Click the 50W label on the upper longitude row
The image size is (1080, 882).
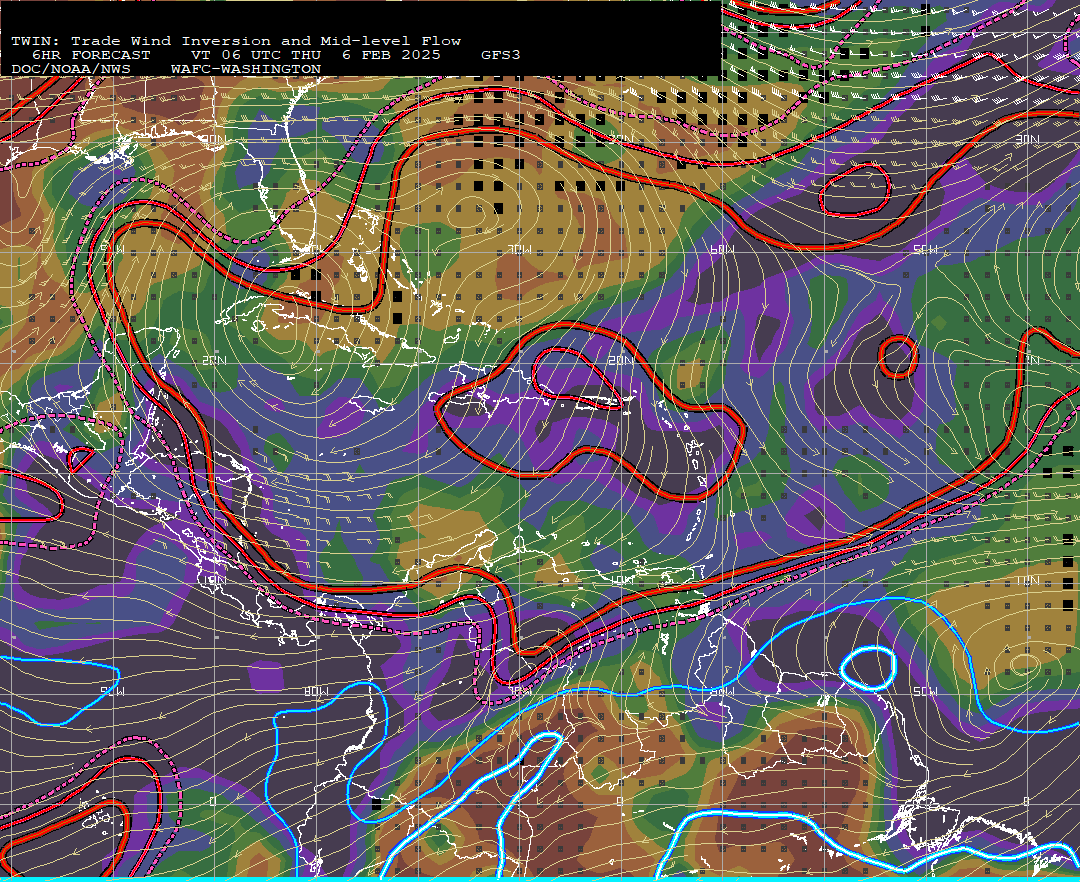[926, 249]
